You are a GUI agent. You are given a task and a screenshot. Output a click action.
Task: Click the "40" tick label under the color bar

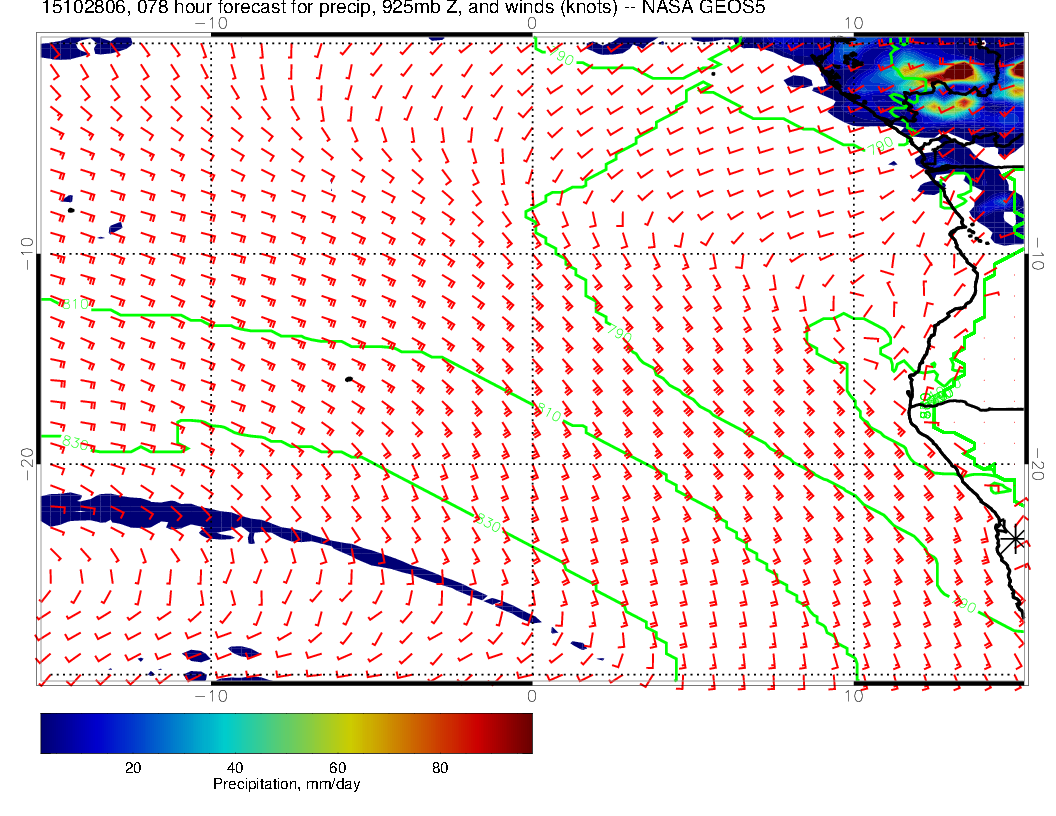[x=235, y=768]
